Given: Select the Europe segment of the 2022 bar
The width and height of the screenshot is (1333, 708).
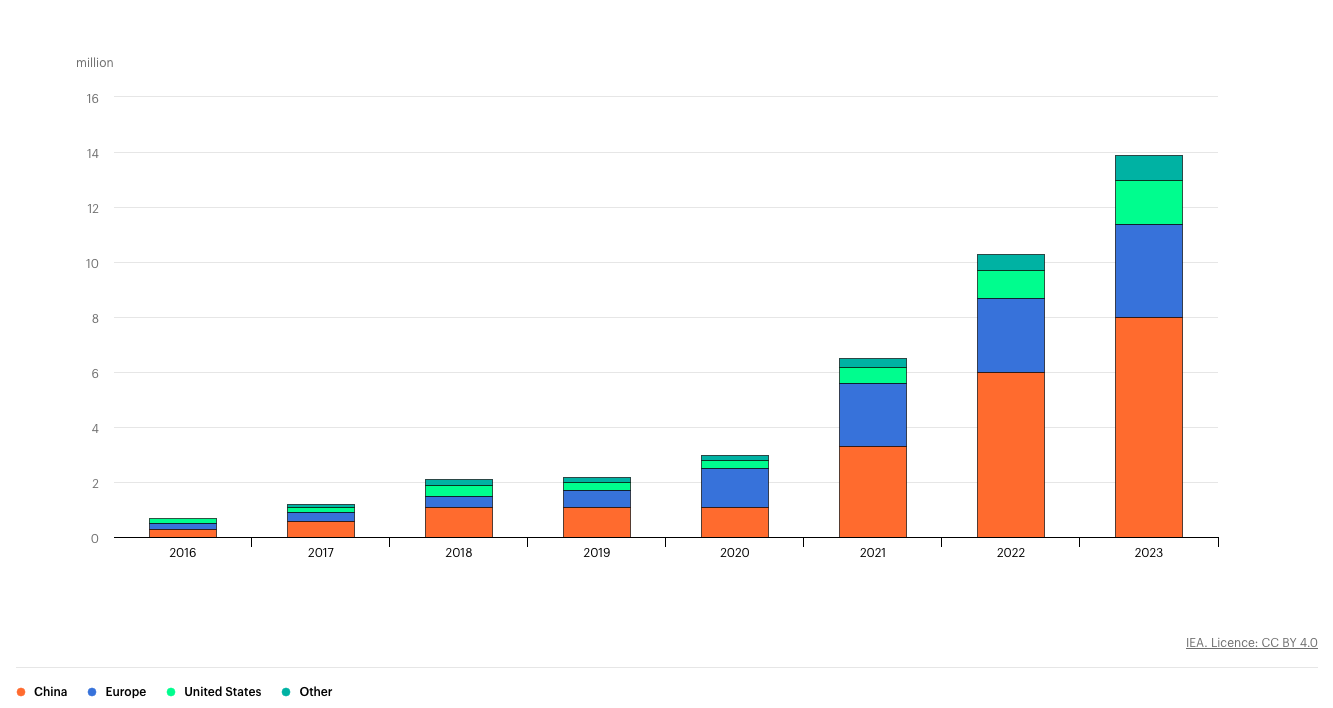Looking at the screenshot, I should [x=1010, y=335].
